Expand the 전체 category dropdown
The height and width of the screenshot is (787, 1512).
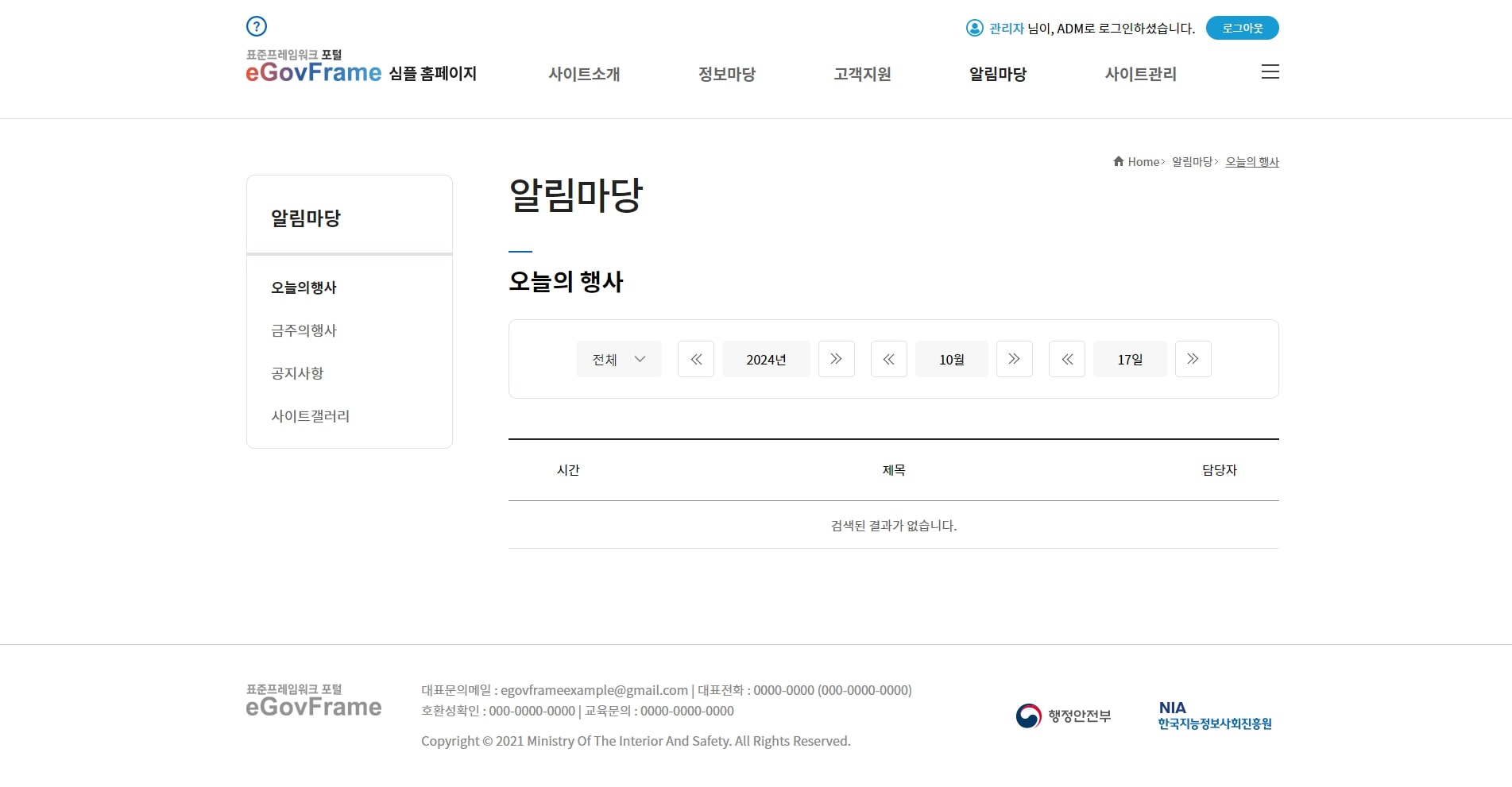coord(618,359)
